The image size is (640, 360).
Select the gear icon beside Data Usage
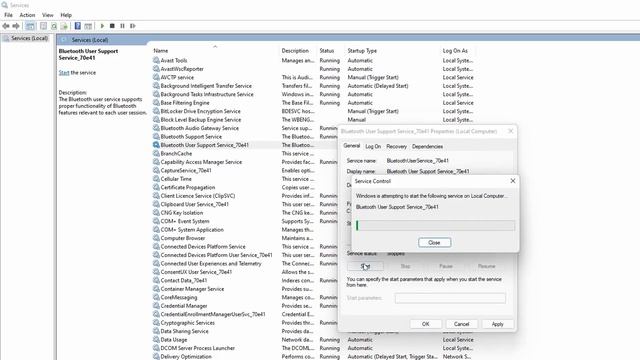156,340
